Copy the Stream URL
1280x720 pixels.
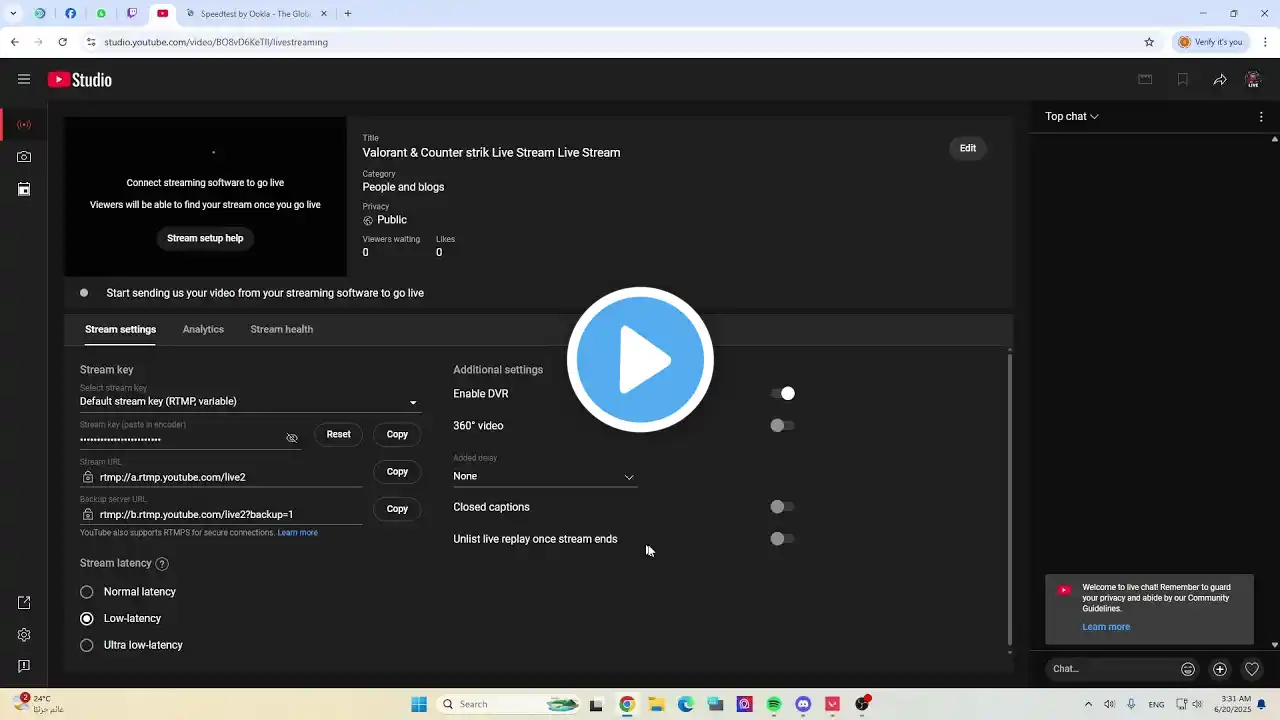pos(397,472)
